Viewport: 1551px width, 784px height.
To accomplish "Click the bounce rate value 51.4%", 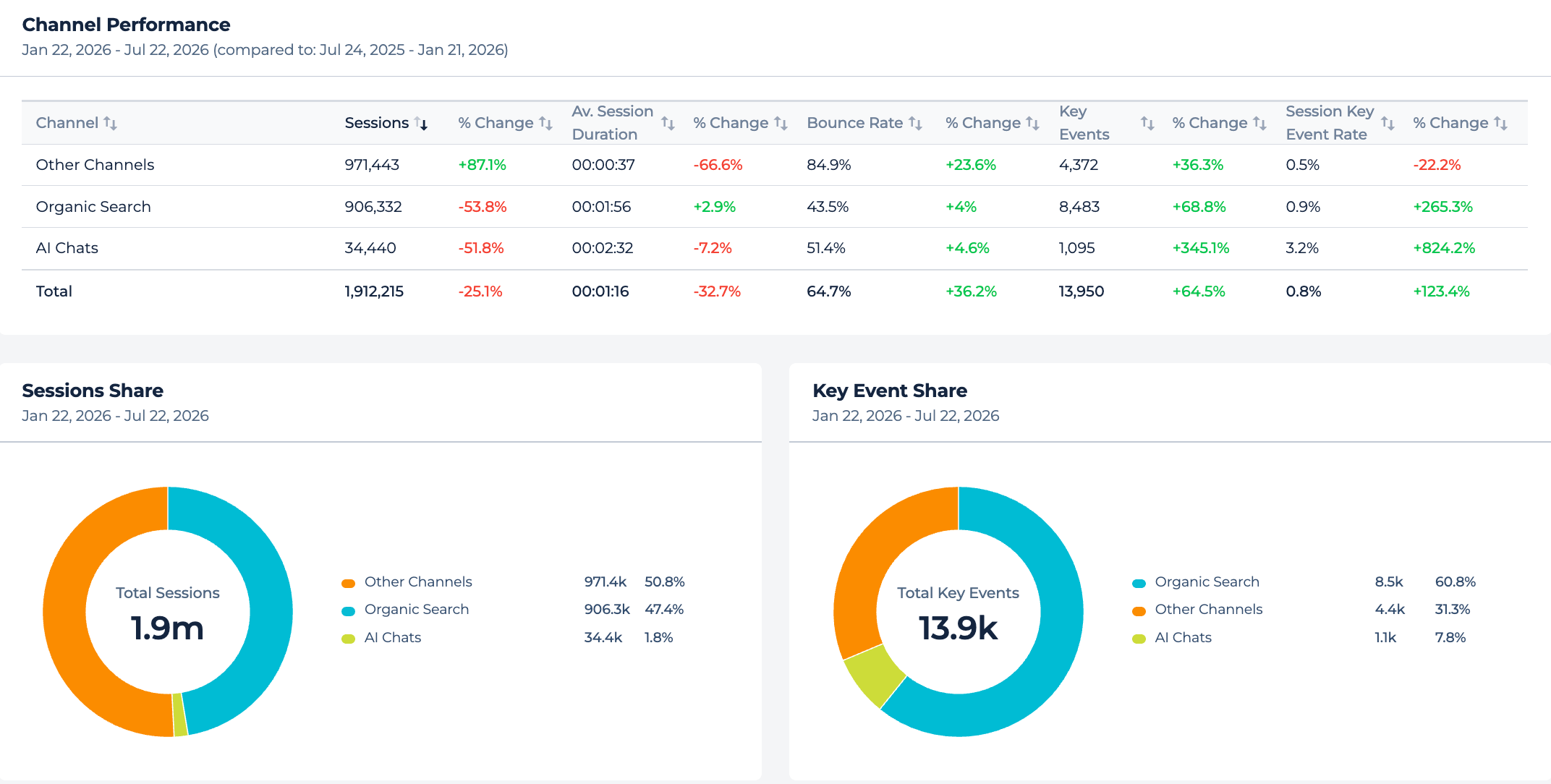I will 826,248.
